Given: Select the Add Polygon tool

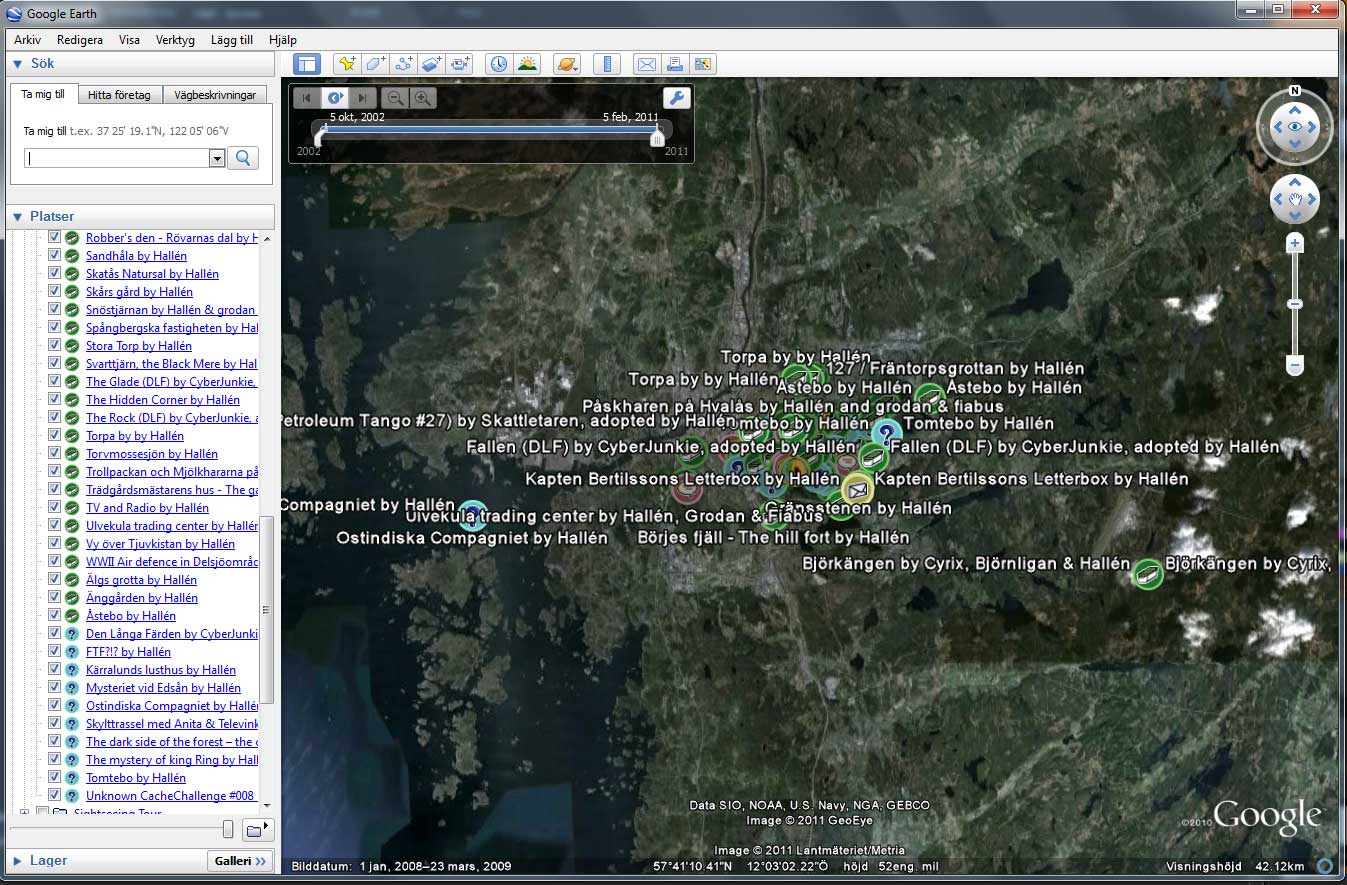Looking at the screenshot, I should (x=375, y=64).
